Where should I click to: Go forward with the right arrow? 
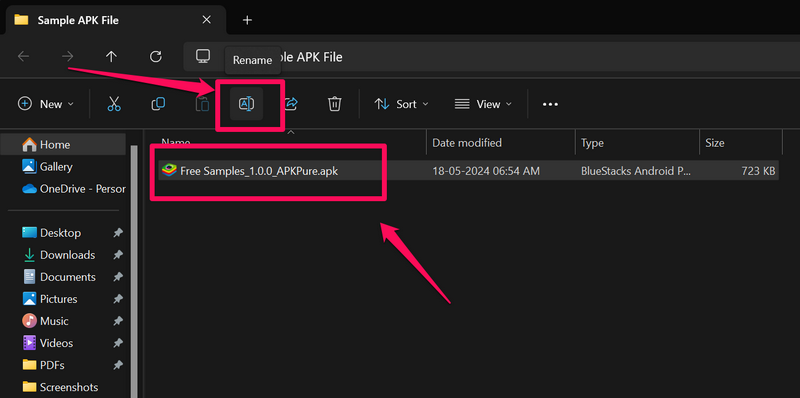[67, 57]
